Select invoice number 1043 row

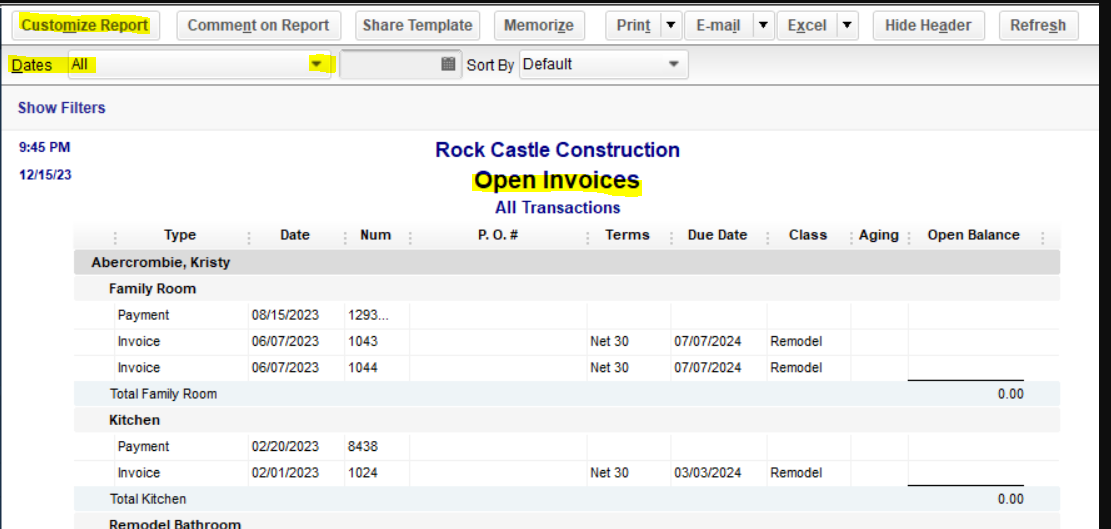pyautogui.click(x=363, y=341)
